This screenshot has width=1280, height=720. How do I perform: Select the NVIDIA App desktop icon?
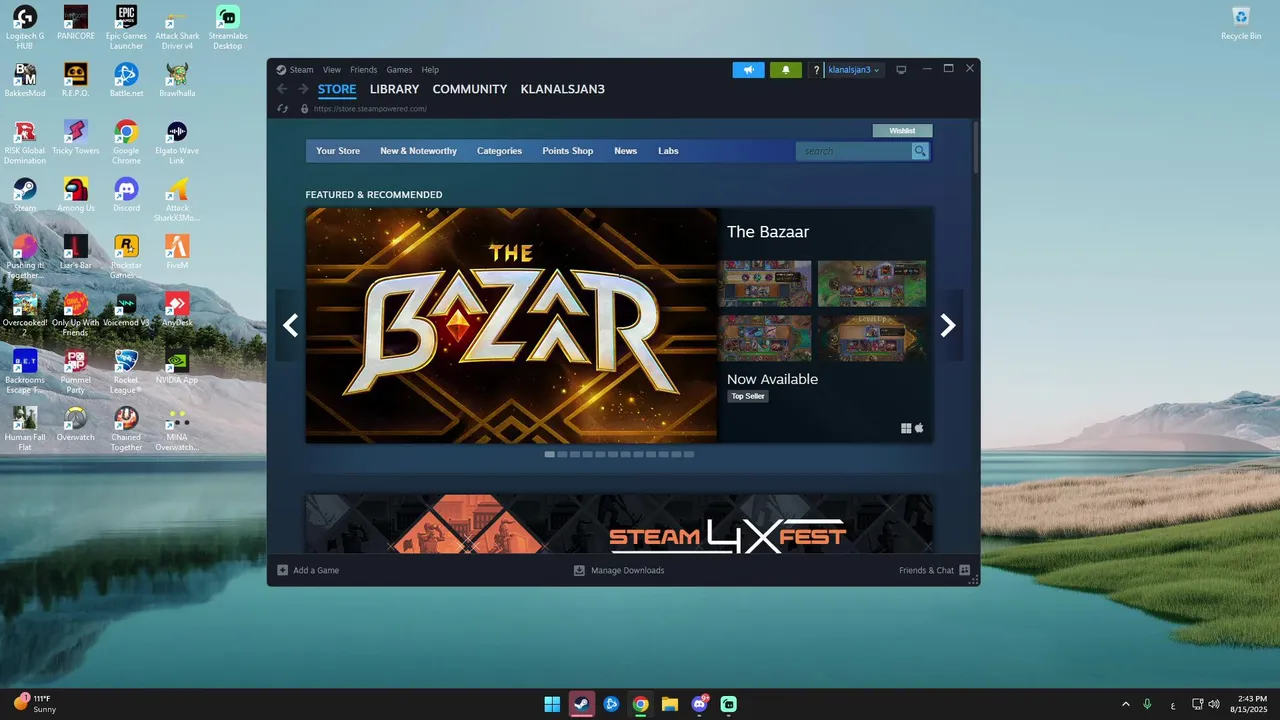tap(177, 366)
